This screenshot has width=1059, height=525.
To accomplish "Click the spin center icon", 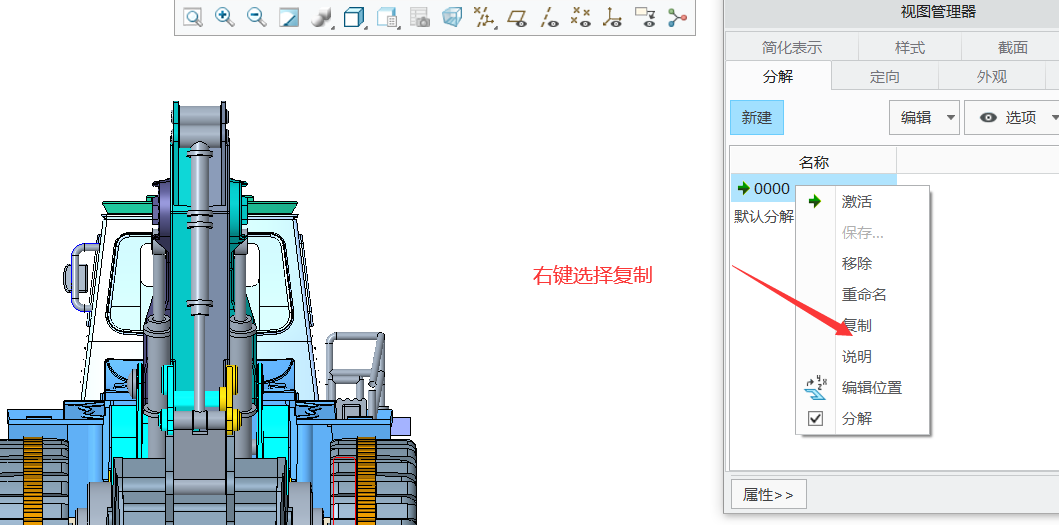I will coord(677,18).
